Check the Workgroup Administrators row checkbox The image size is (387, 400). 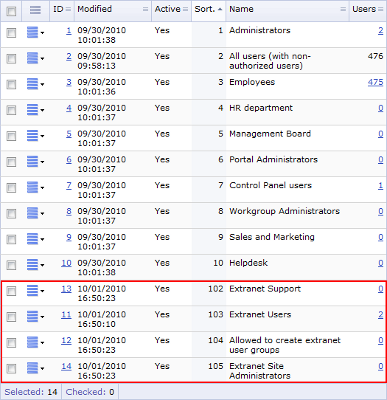11,213
